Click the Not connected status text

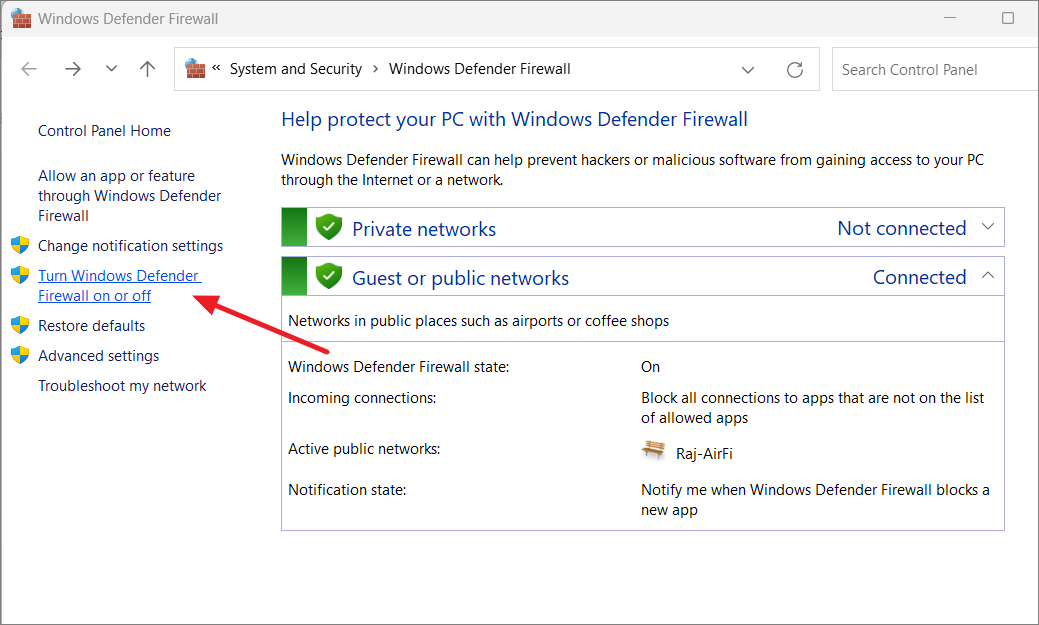click(902, 228)
